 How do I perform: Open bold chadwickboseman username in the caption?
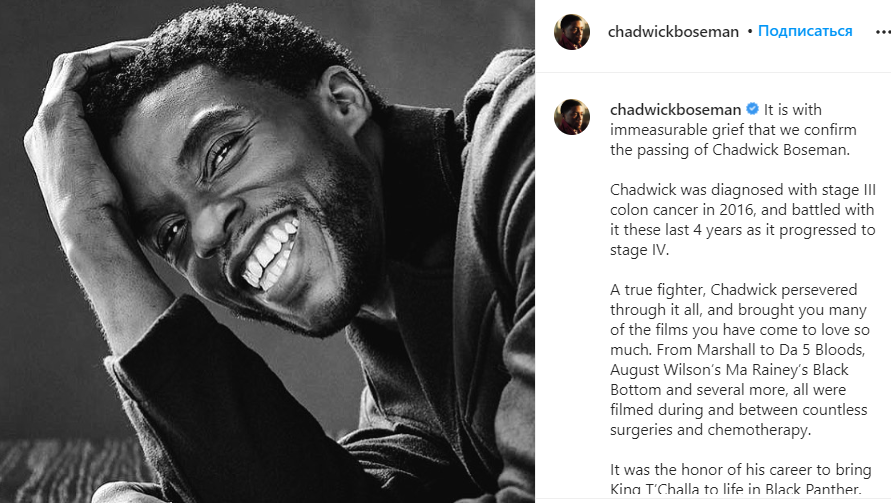(675, 109)
